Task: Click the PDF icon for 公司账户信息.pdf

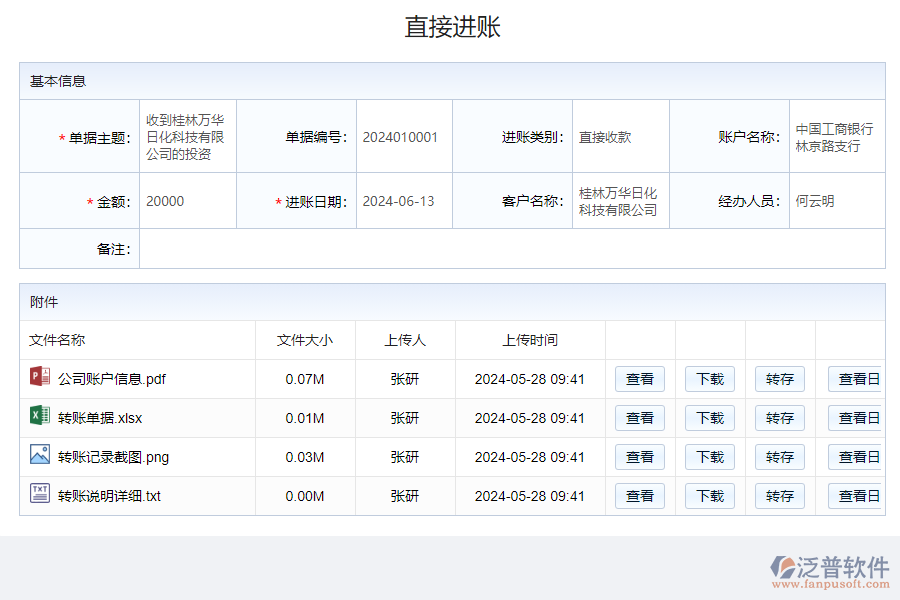Action: click(x=40, y=377)
